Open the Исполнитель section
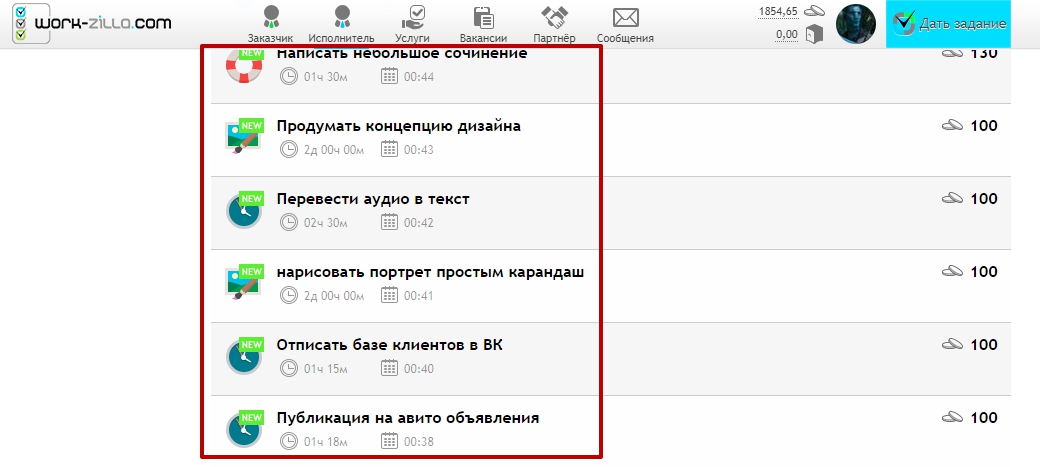Image resolution: width=1040 pixels, height=467 pixels. coord(341,24)
